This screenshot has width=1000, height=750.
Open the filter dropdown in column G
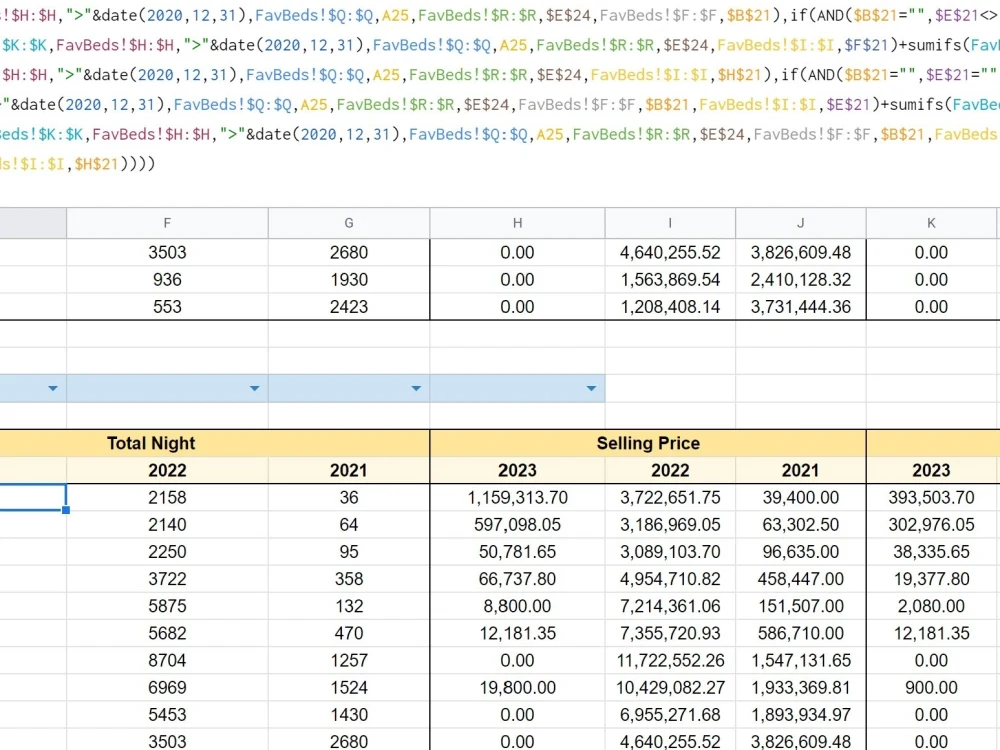pyautogui.click(x=416, y=388)
